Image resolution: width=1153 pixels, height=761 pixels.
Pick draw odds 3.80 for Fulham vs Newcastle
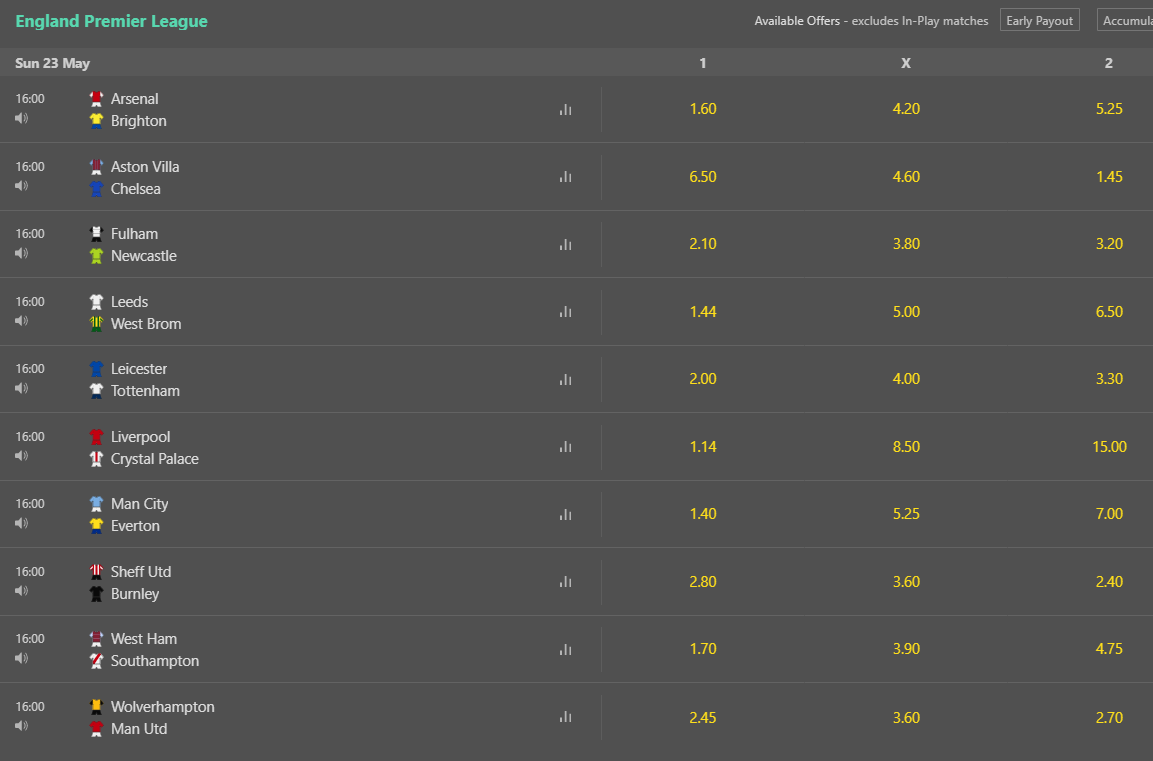pyautogui.click(x=906, y=244)
